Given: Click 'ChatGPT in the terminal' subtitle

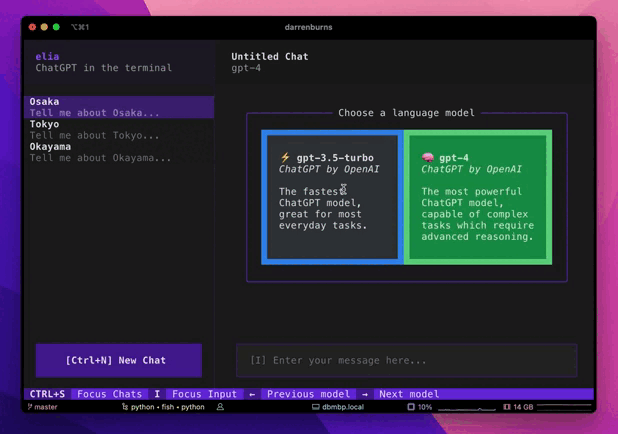Looking at the screenshot, I should [x=104, y=68].
